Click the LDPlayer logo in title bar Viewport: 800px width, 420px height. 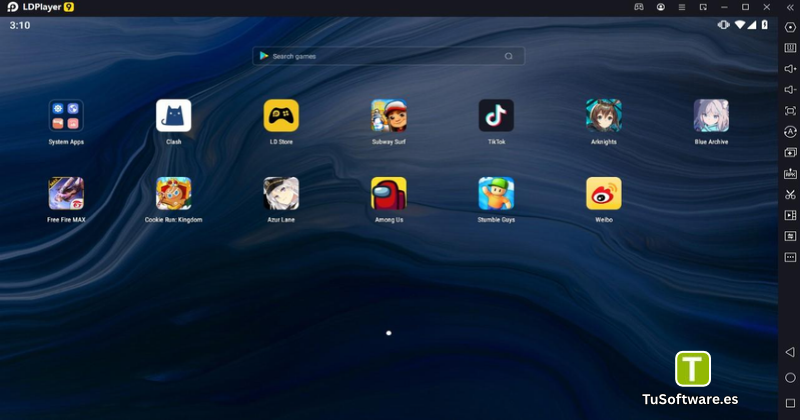tap(13, 7)
